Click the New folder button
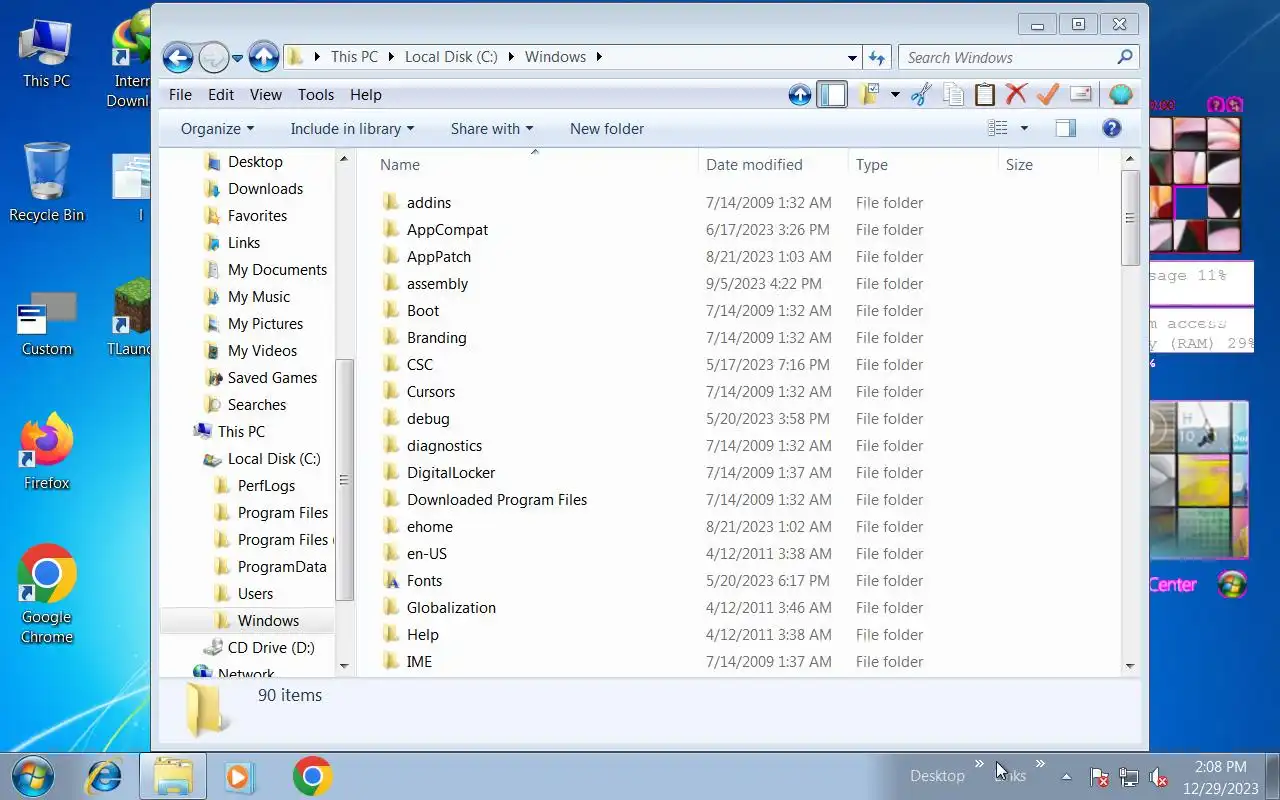The height and width of the screenshot is (800, 1280). 607,128
